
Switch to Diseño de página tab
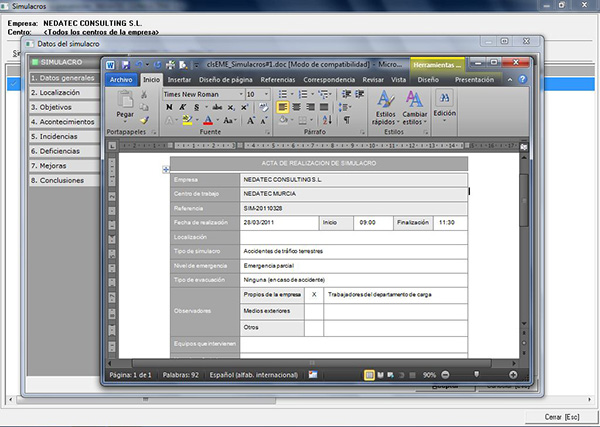[226, 80]
